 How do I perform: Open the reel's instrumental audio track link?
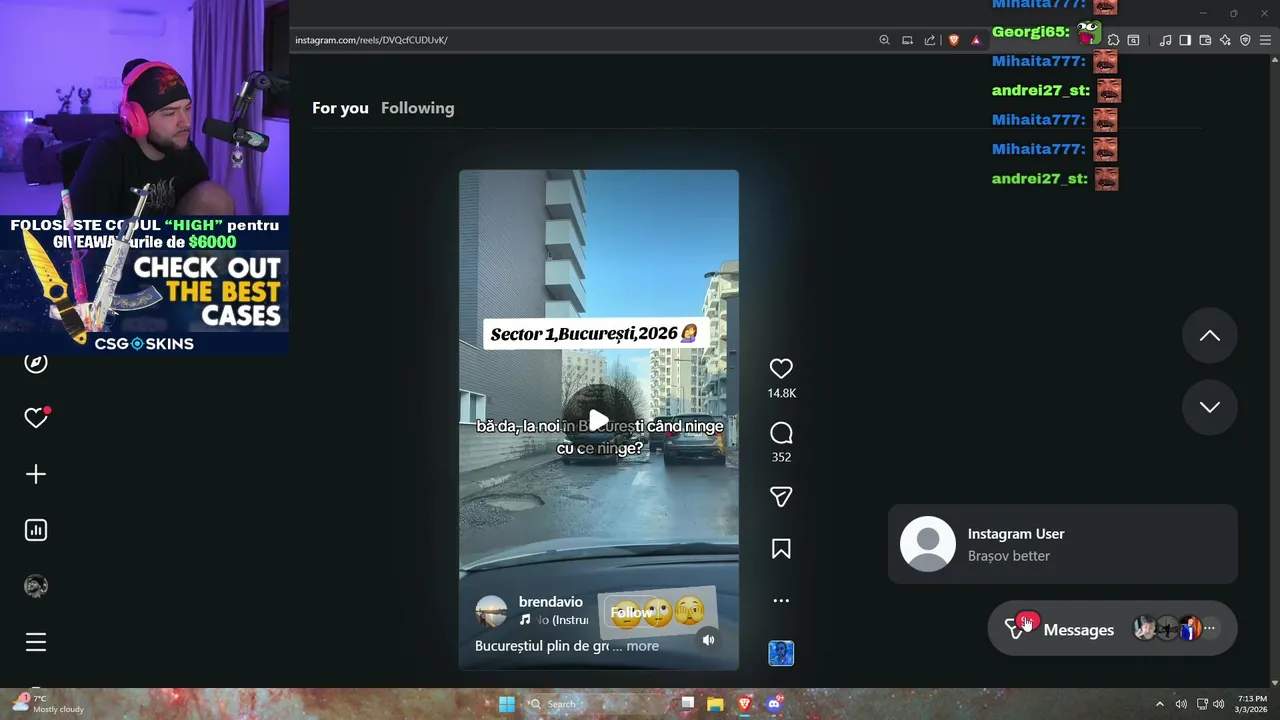(554, 620)
